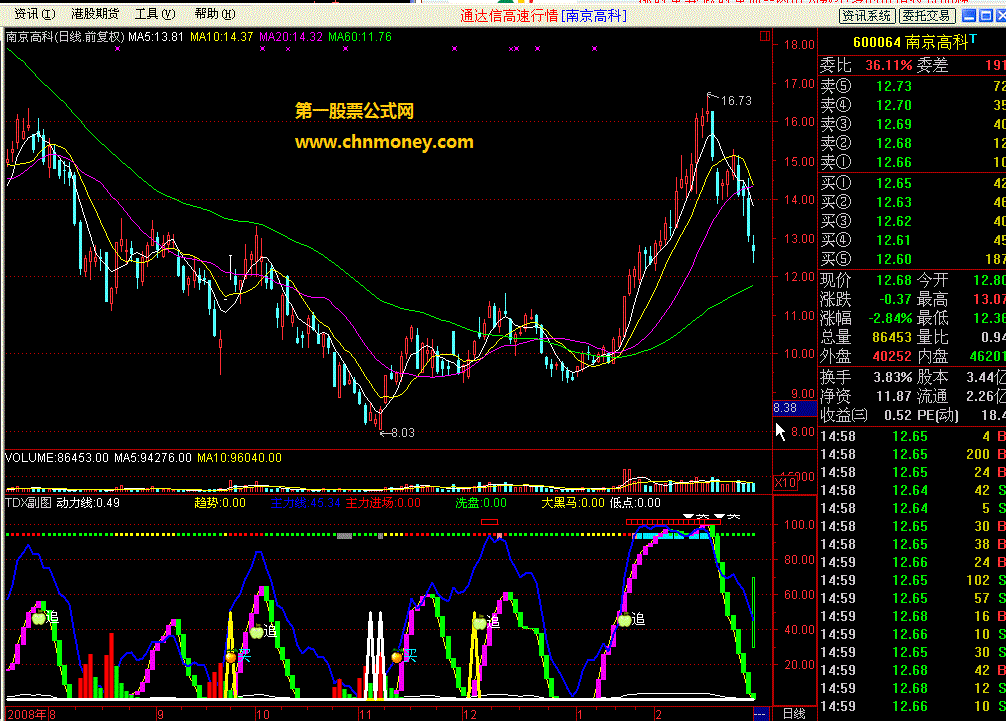Click the 净资 11.87 value

tap(894, 396)
